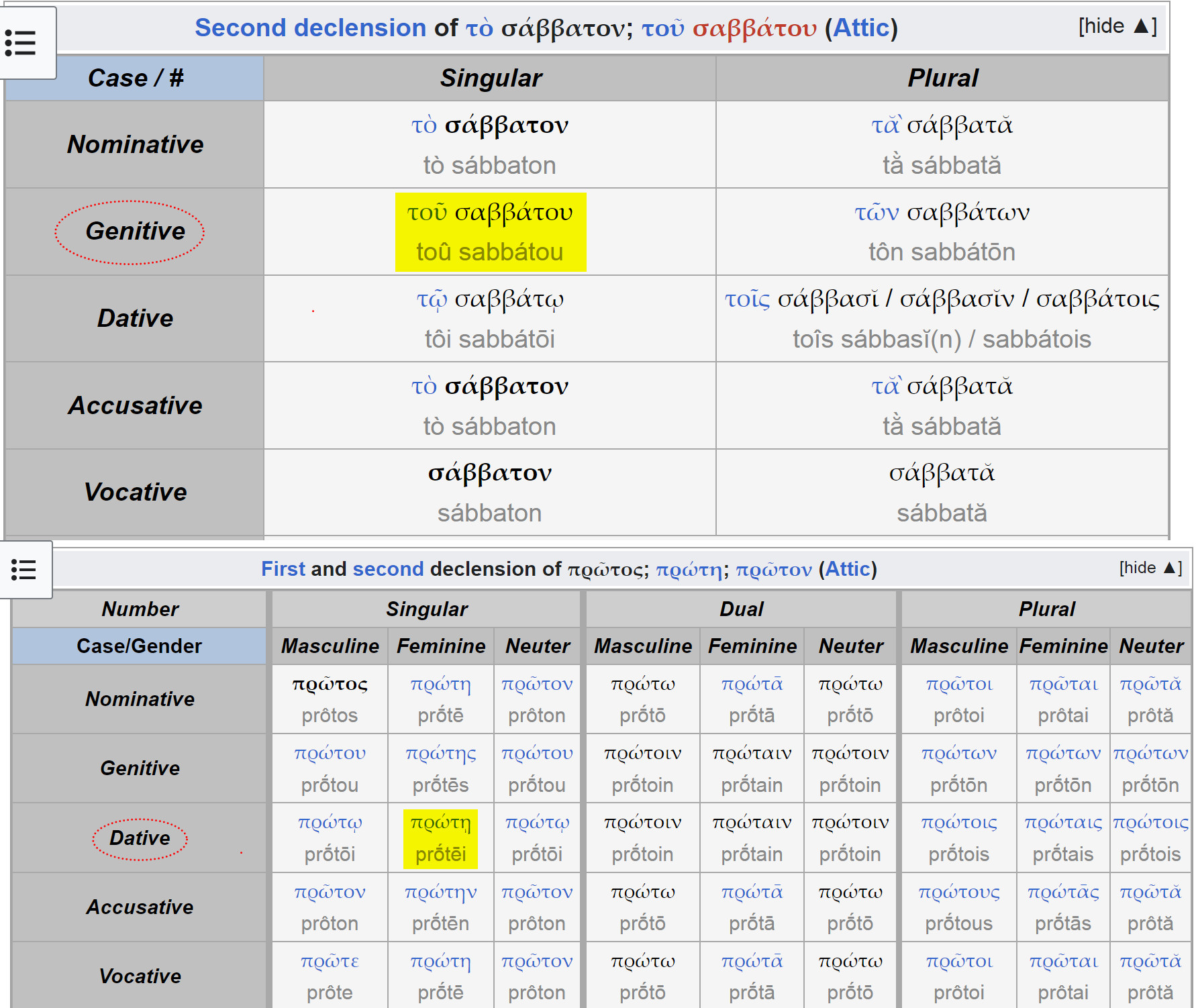Click the genitive dual 'πρώταιν' cell text

(752, 754)
